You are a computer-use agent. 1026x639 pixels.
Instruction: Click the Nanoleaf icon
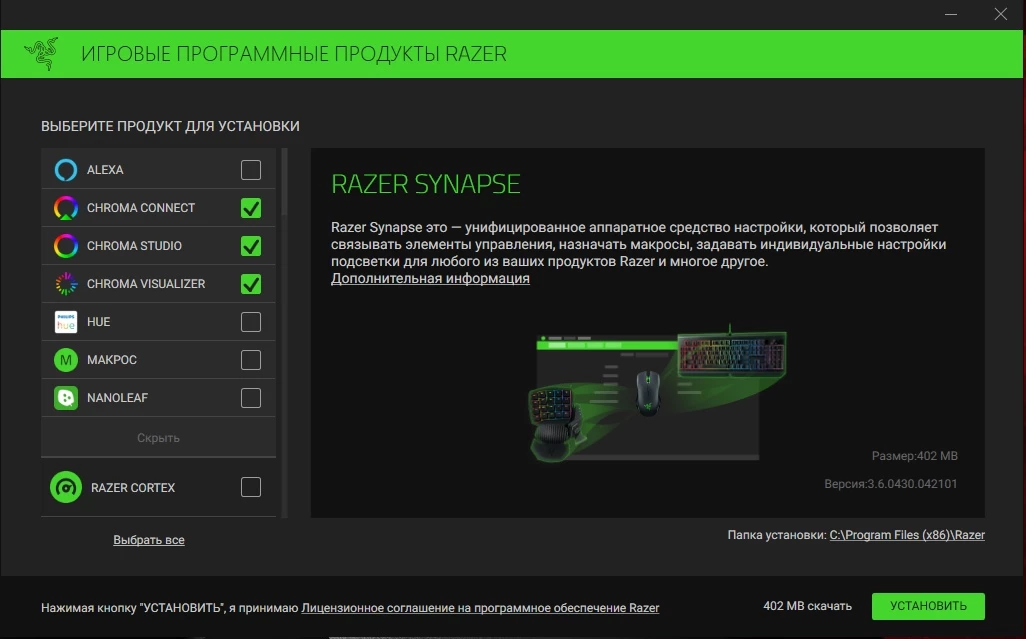click(x=65, y=398)
